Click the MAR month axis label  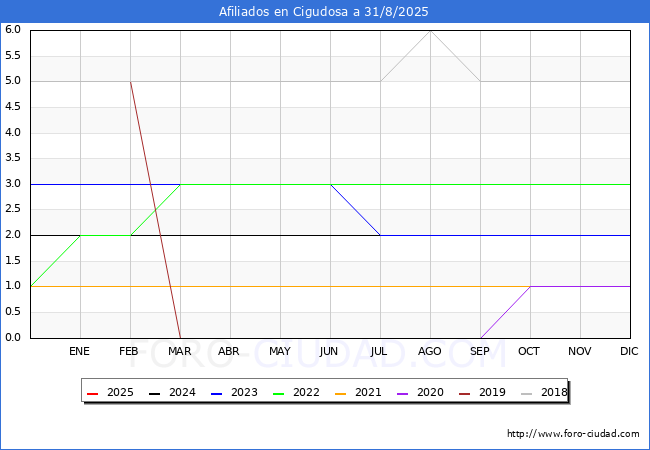coord(179,351)
